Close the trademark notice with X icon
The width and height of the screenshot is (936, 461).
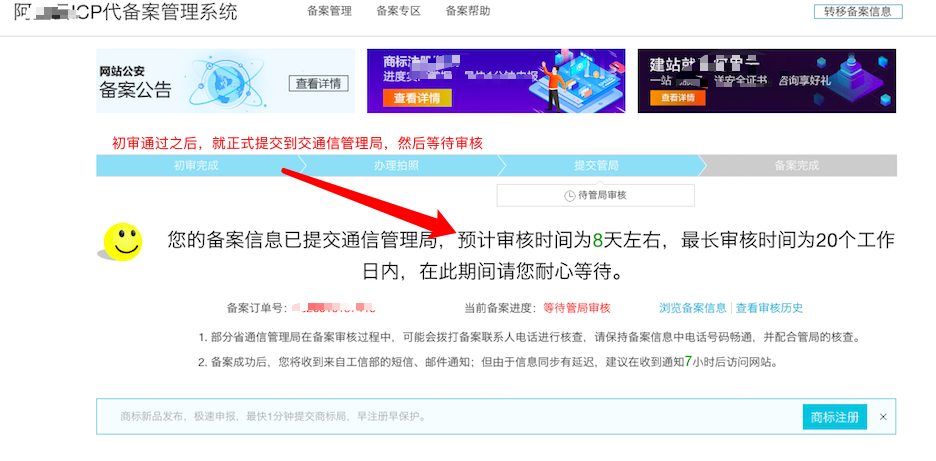tap(883, 417)
